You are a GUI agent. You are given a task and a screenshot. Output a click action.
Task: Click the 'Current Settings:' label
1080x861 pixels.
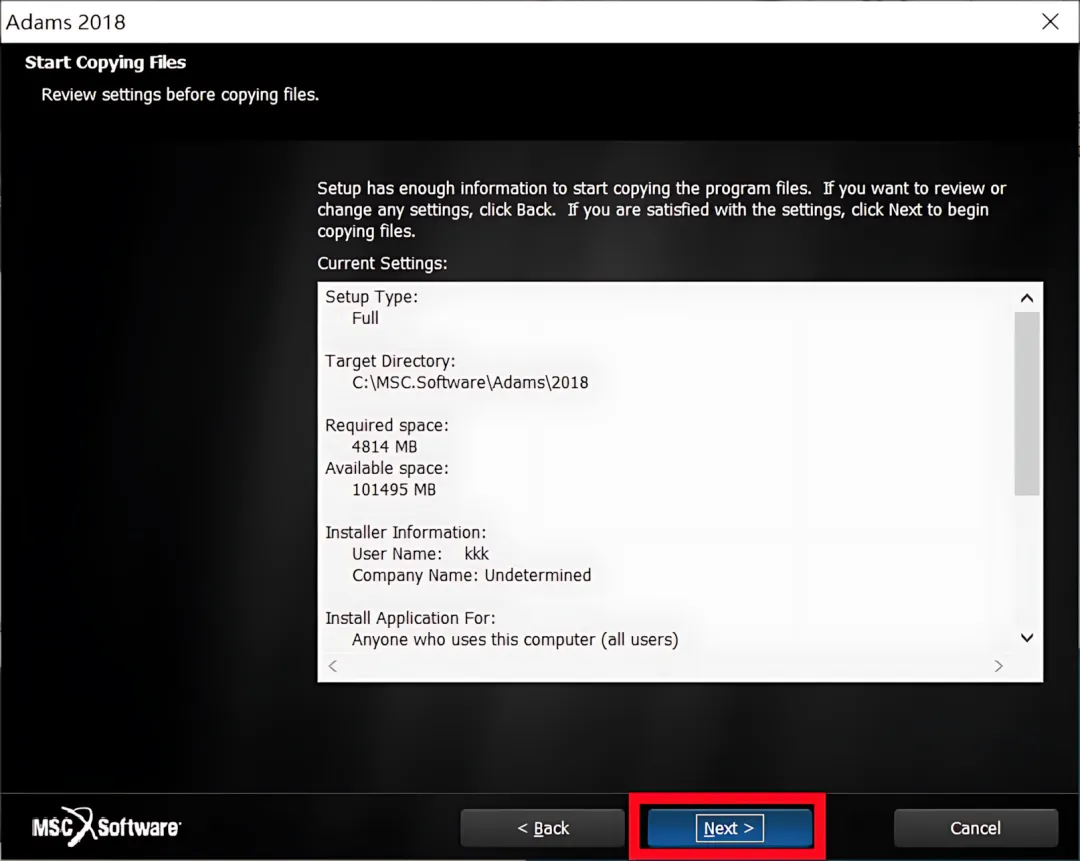point(382,264)
